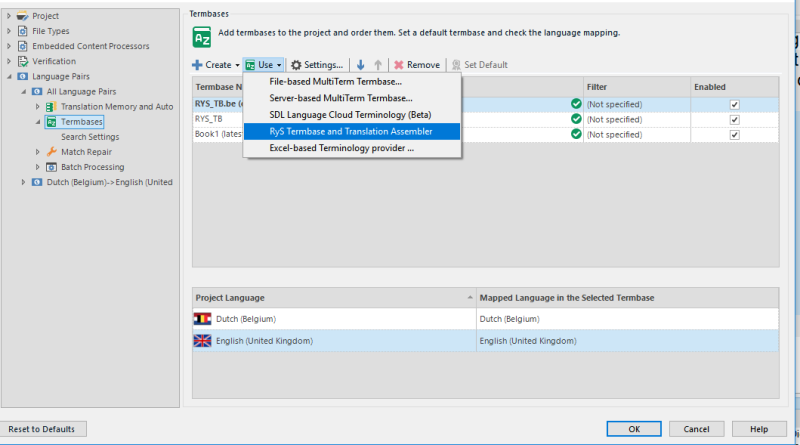800x445 pixels.
Task: Select the RYS_TB termbase name
Action: tap(209, 119)
